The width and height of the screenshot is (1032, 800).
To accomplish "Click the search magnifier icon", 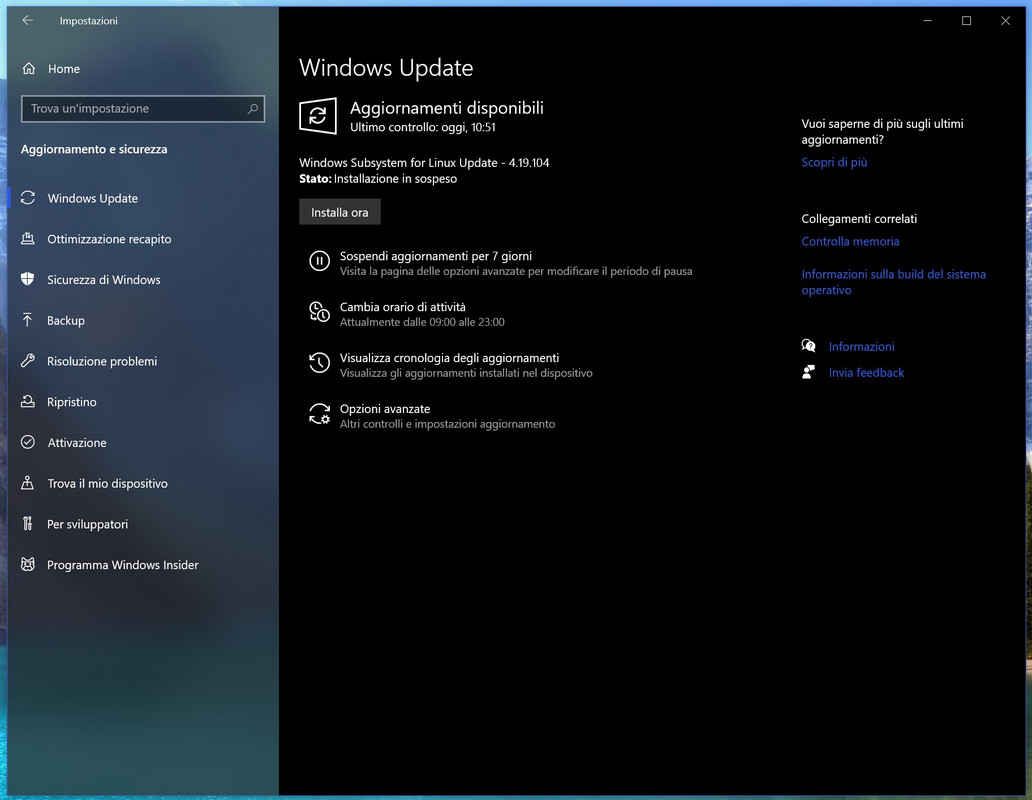I will click(x=253, y=109).
